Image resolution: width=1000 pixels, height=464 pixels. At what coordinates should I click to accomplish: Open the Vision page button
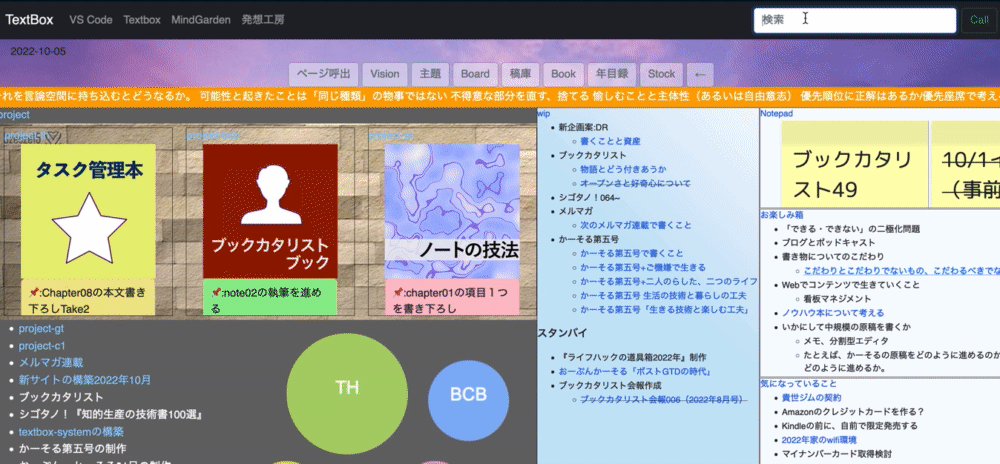point(385,74)
